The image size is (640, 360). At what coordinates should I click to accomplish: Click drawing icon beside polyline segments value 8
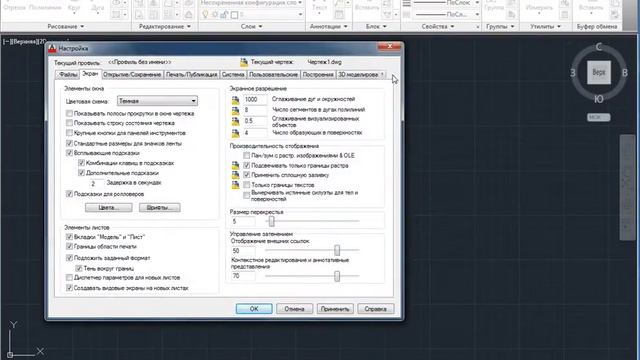pos(235,111)
